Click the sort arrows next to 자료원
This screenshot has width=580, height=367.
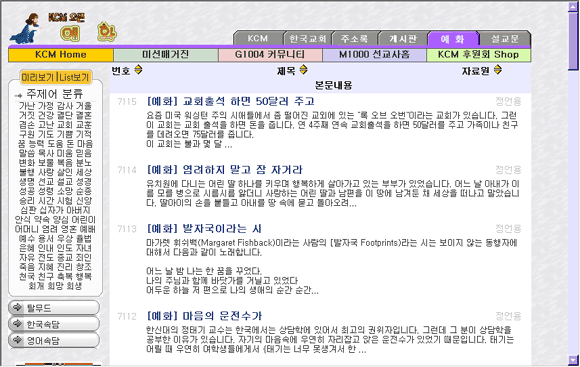(x=498, y=69)
